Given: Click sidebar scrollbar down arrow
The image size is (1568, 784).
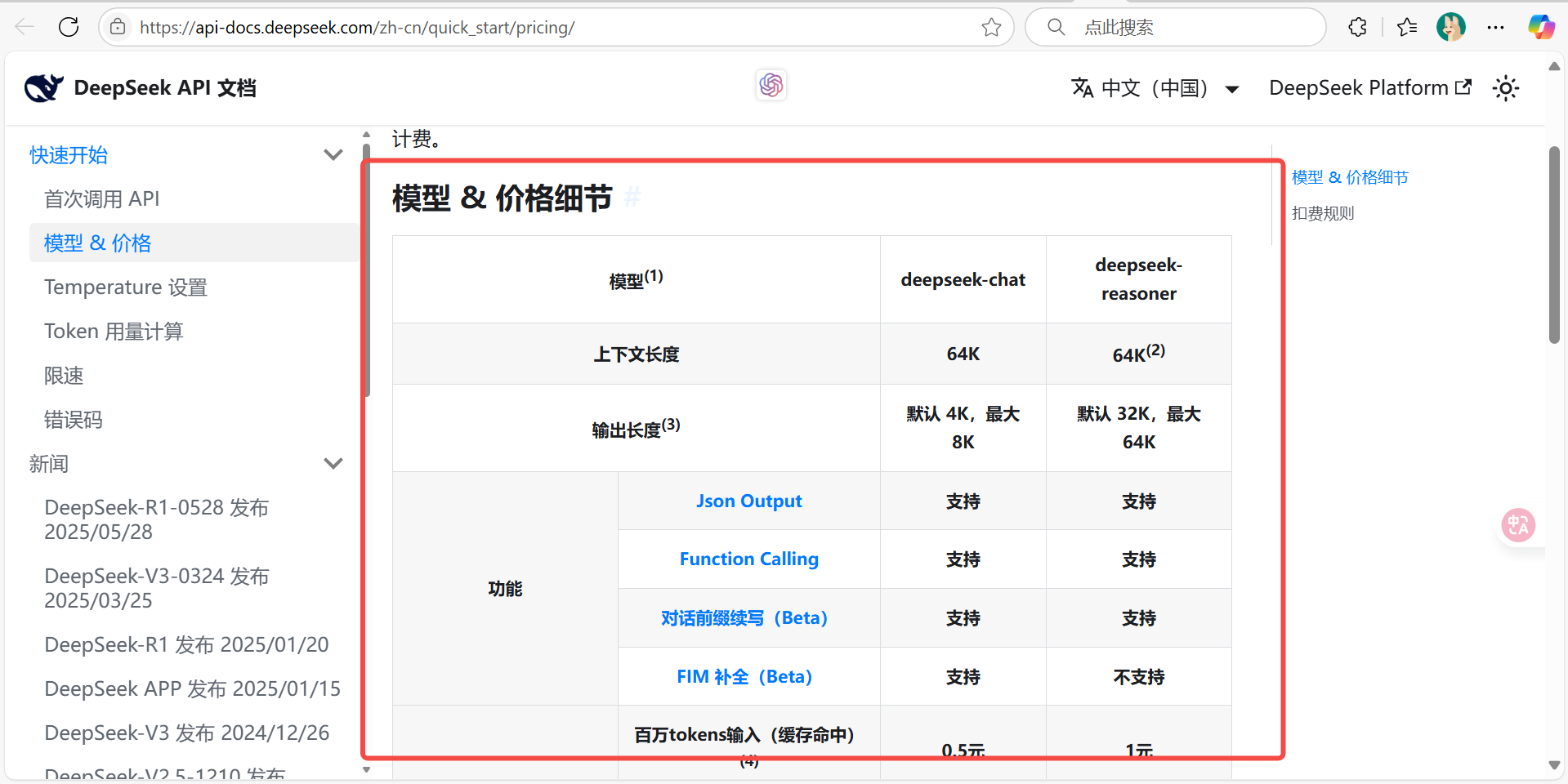Looking at the screenshot, I should pos(366,769).
